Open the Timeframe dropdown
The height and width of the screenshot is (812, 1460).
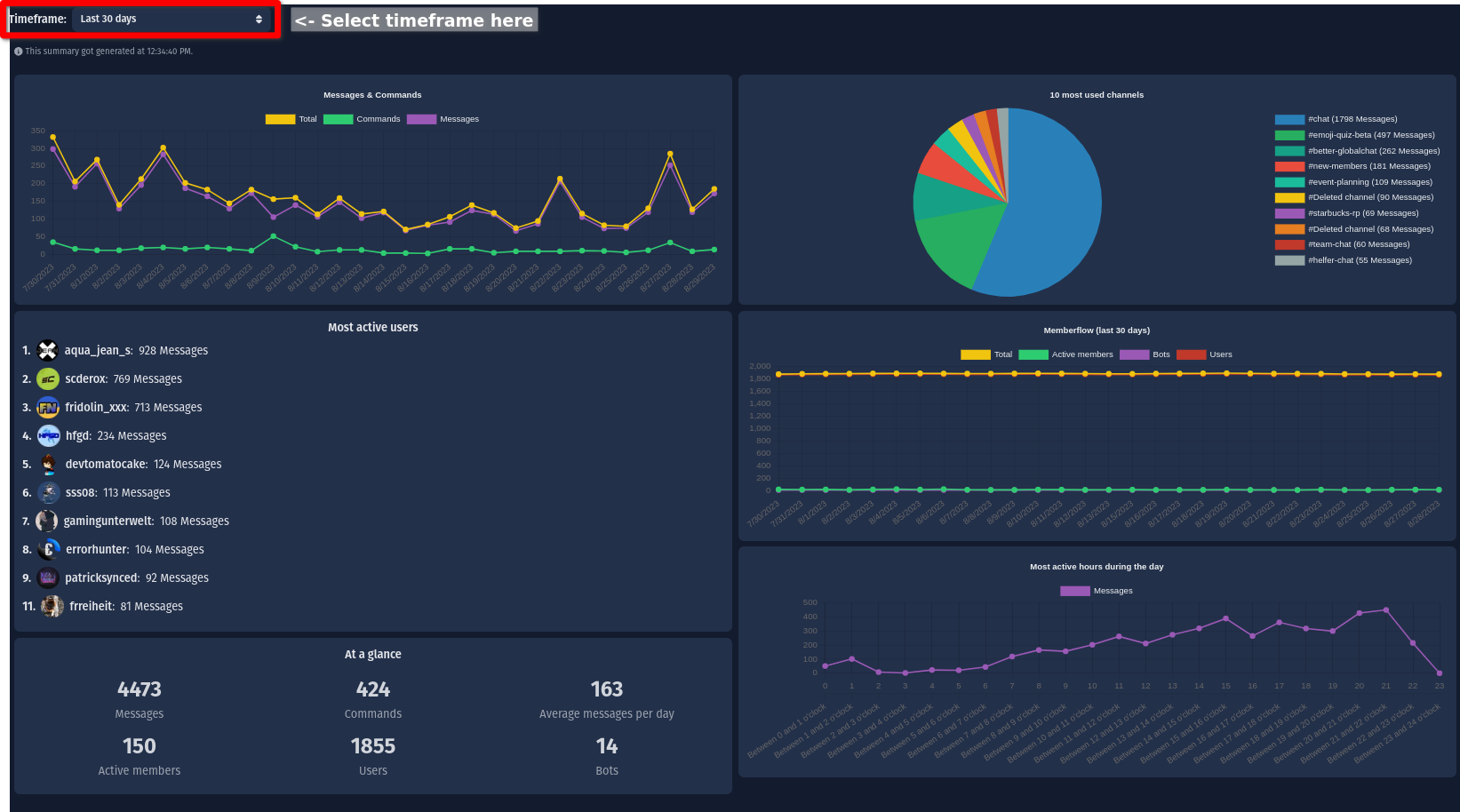[x=172, y=19]
